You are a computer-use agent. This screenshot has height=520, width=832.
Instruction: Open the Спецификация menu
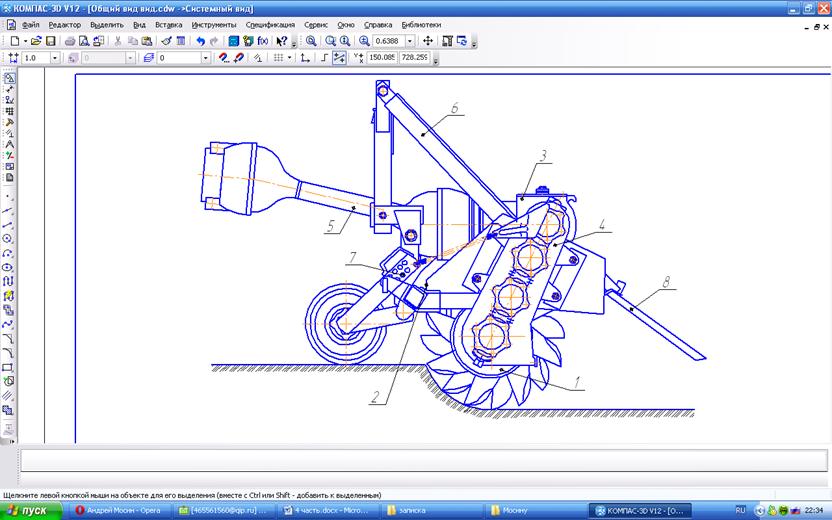[x=270, y=24]
